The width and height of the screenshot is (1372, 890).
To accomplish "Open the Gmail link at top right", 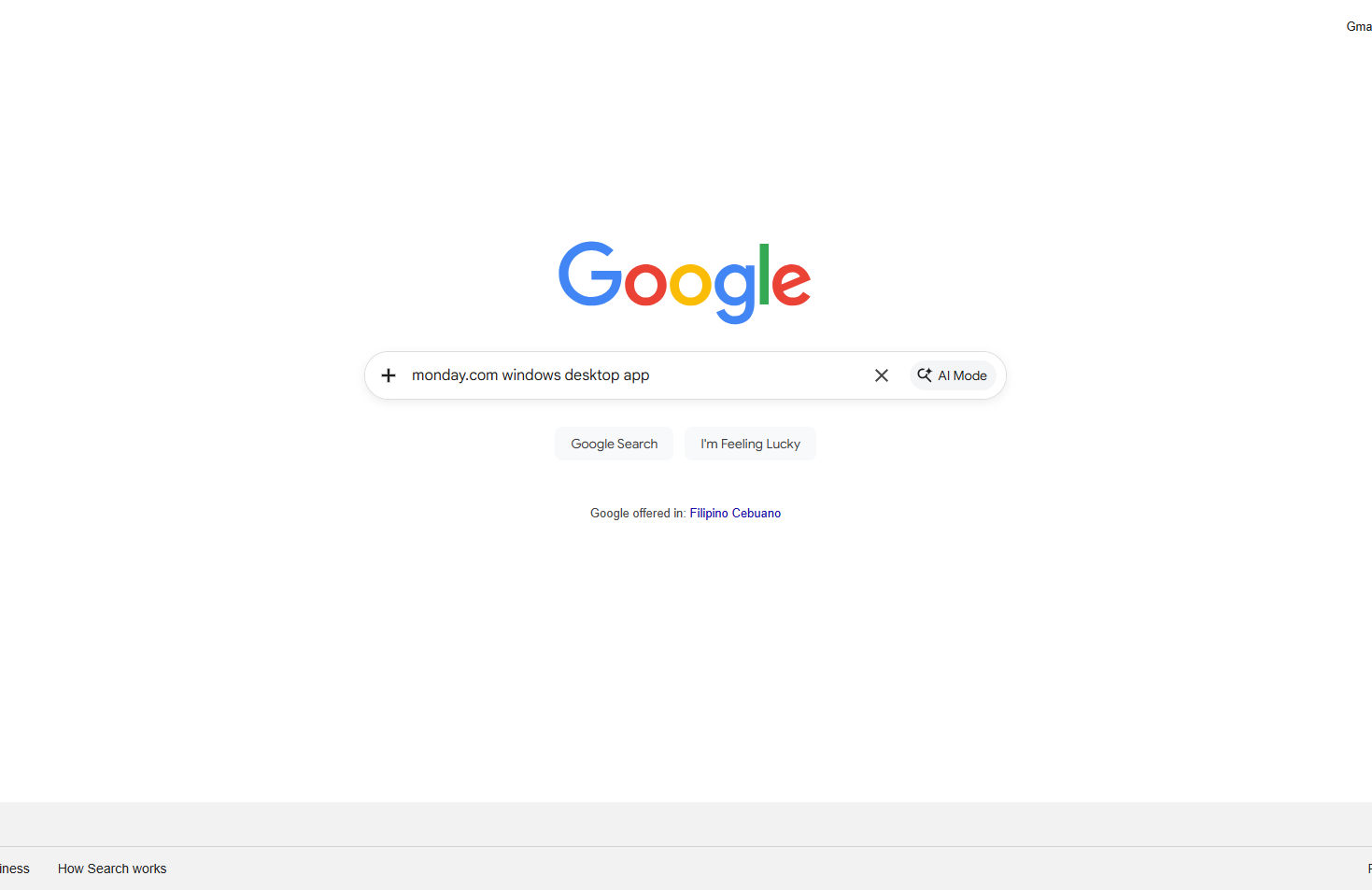I will click(x=1359, y=26).
